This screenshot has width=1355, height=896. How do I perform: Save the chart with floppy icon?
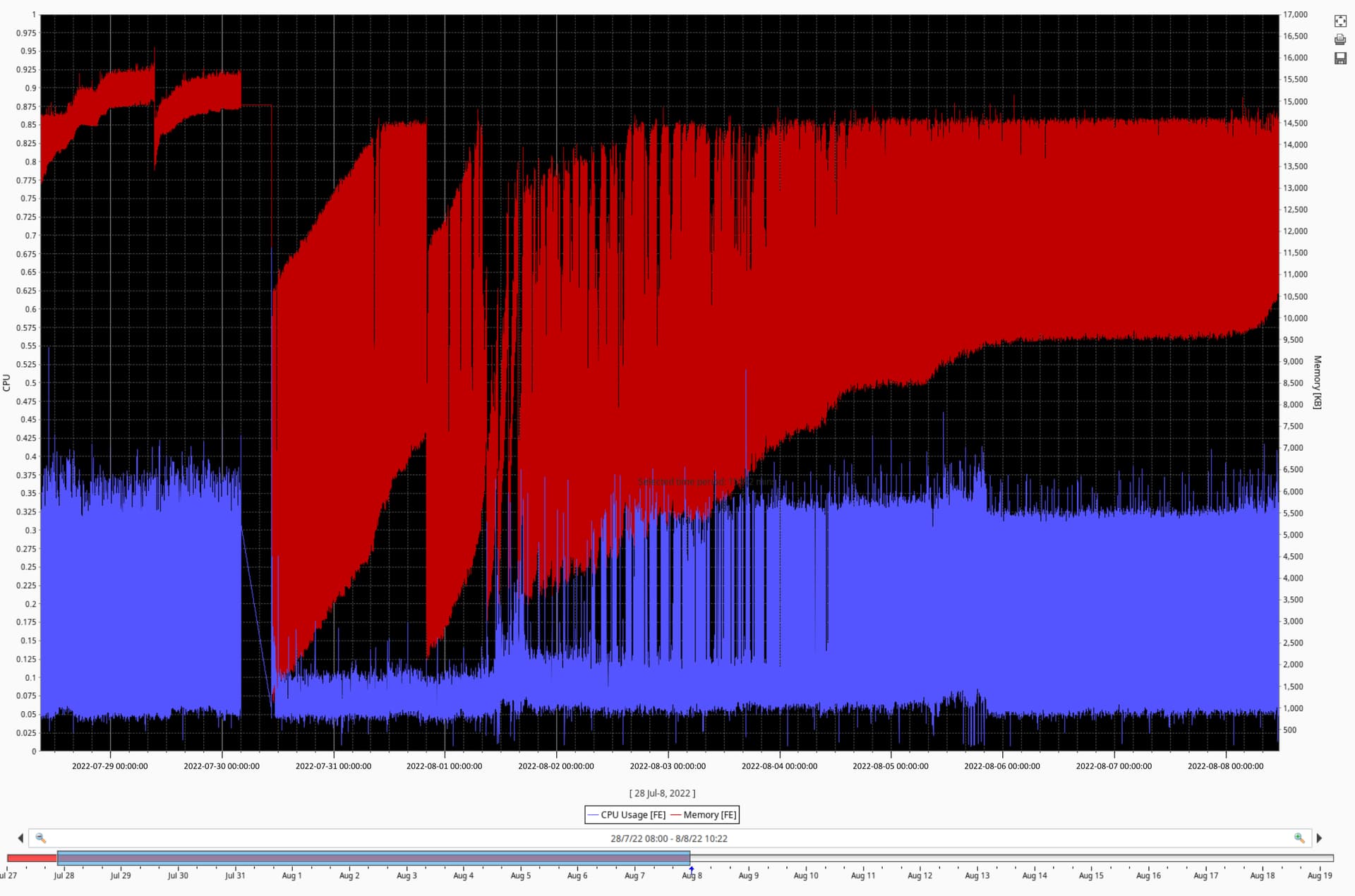1340,59
